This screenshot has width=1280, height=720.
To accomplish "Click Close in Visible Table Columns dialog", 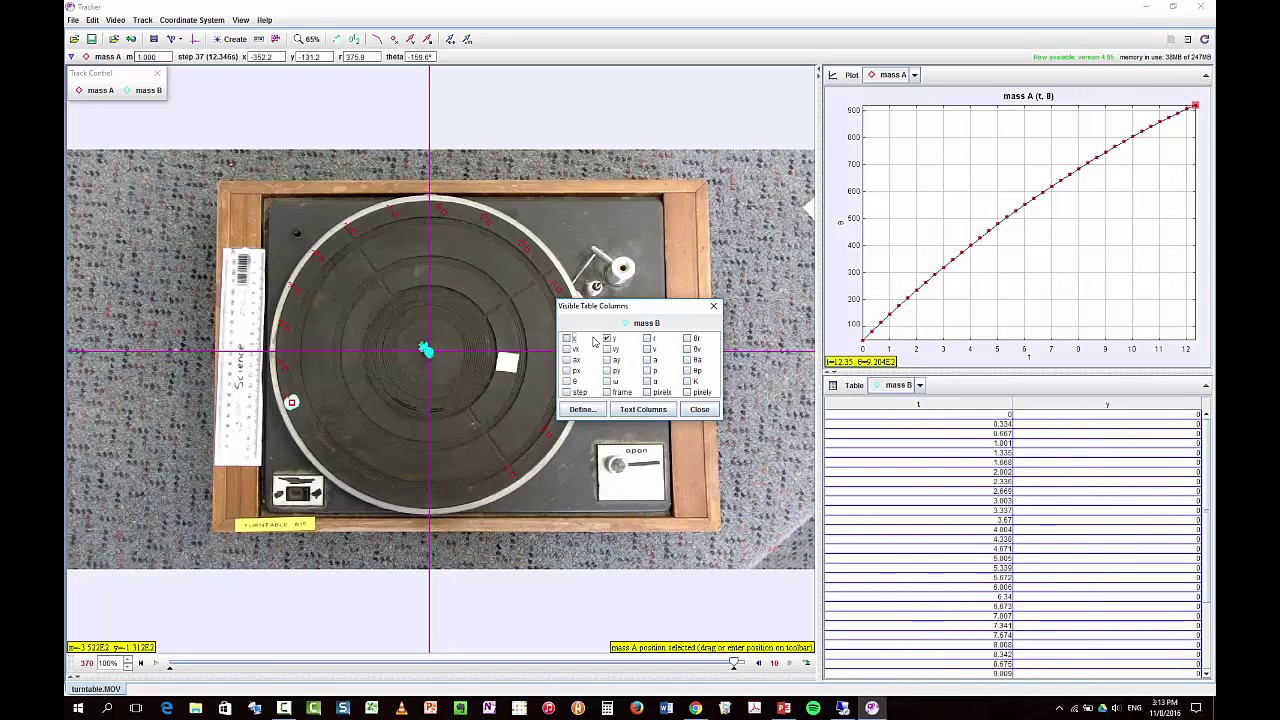I will tap(699, 410).
